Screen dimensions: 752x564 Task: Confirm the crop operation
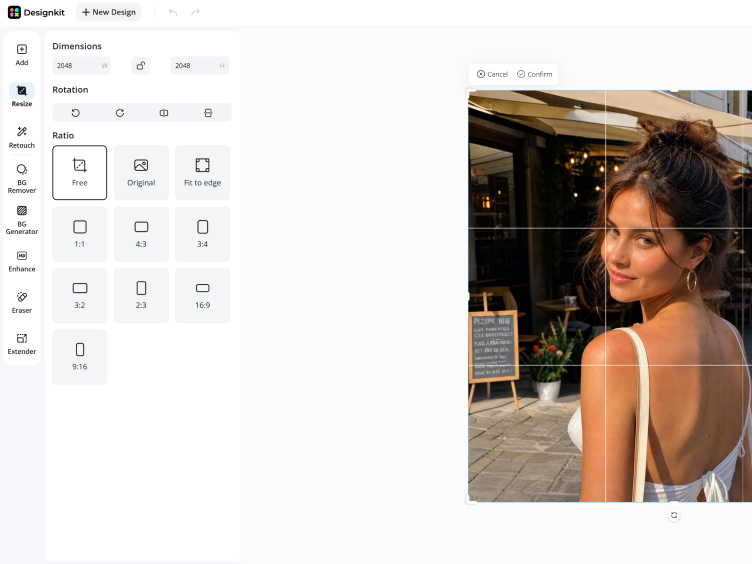click(x=534, y=74)
